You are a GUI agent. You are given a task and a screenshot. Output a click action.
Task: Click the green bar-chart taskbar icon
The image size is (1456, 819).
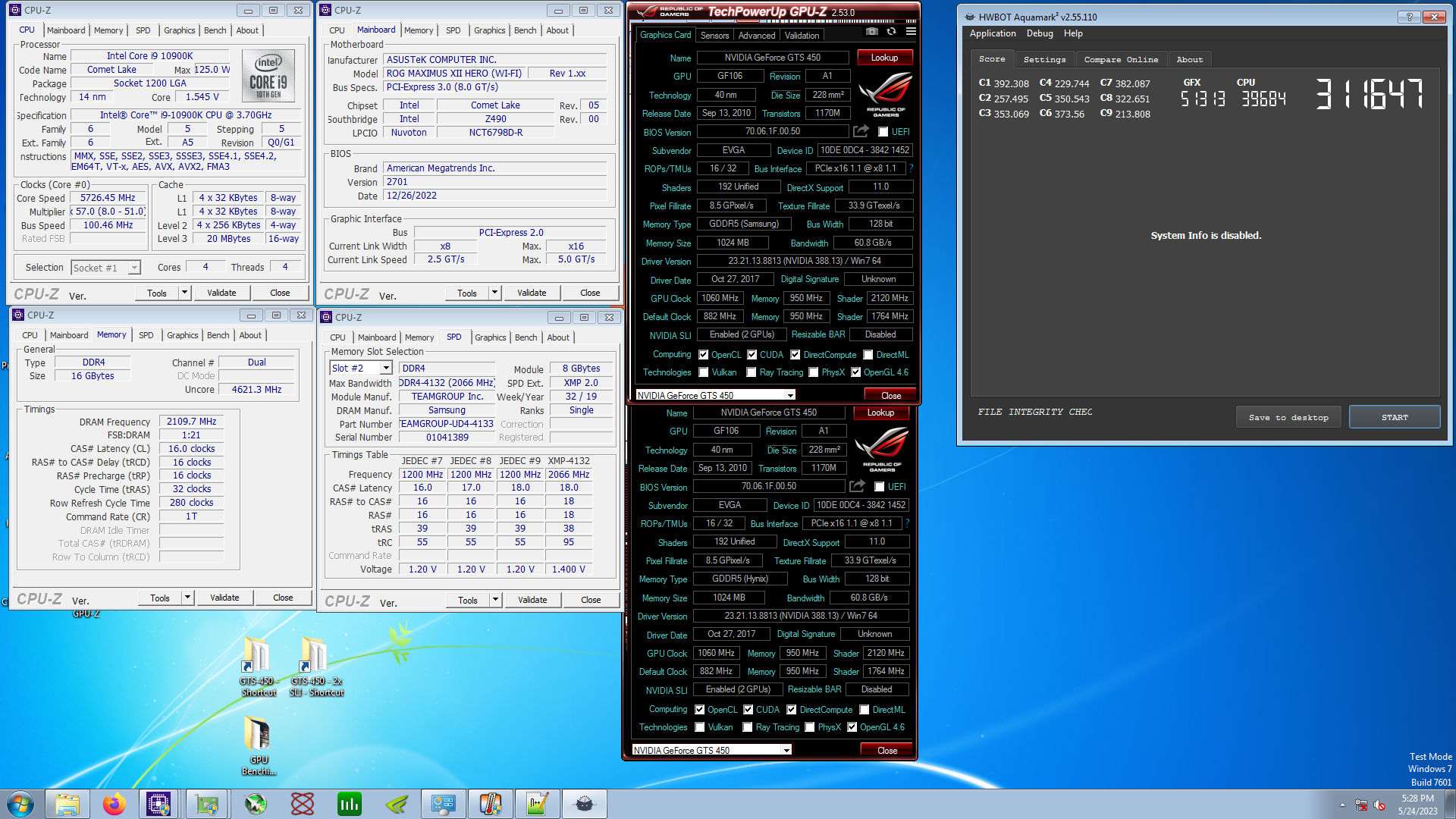tap(350, 804)
